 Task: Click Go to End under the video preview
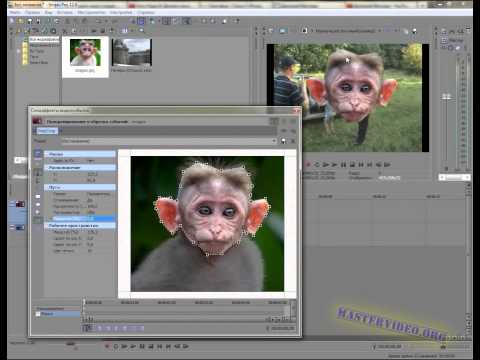click(x=370, y=164)
